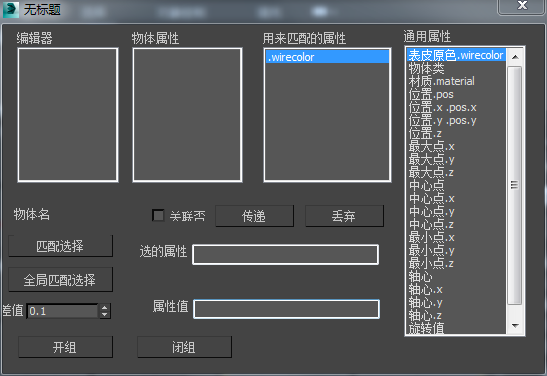The height and width of the screenshot is (376, 547).
Task: Select 最大点.z list entry
Action: [x=456, y=172]
